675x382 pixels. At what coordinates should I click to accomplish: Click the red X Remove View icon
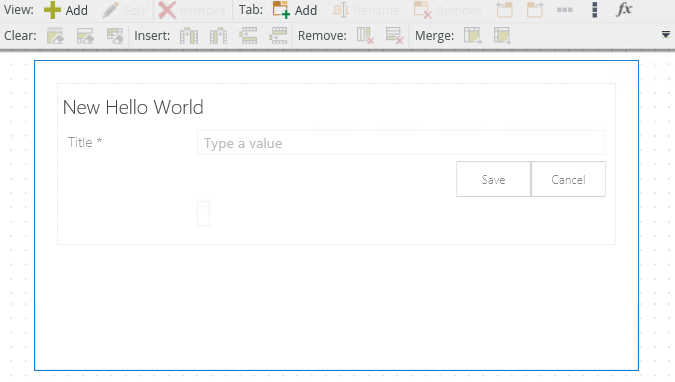(x=167, y=10)
